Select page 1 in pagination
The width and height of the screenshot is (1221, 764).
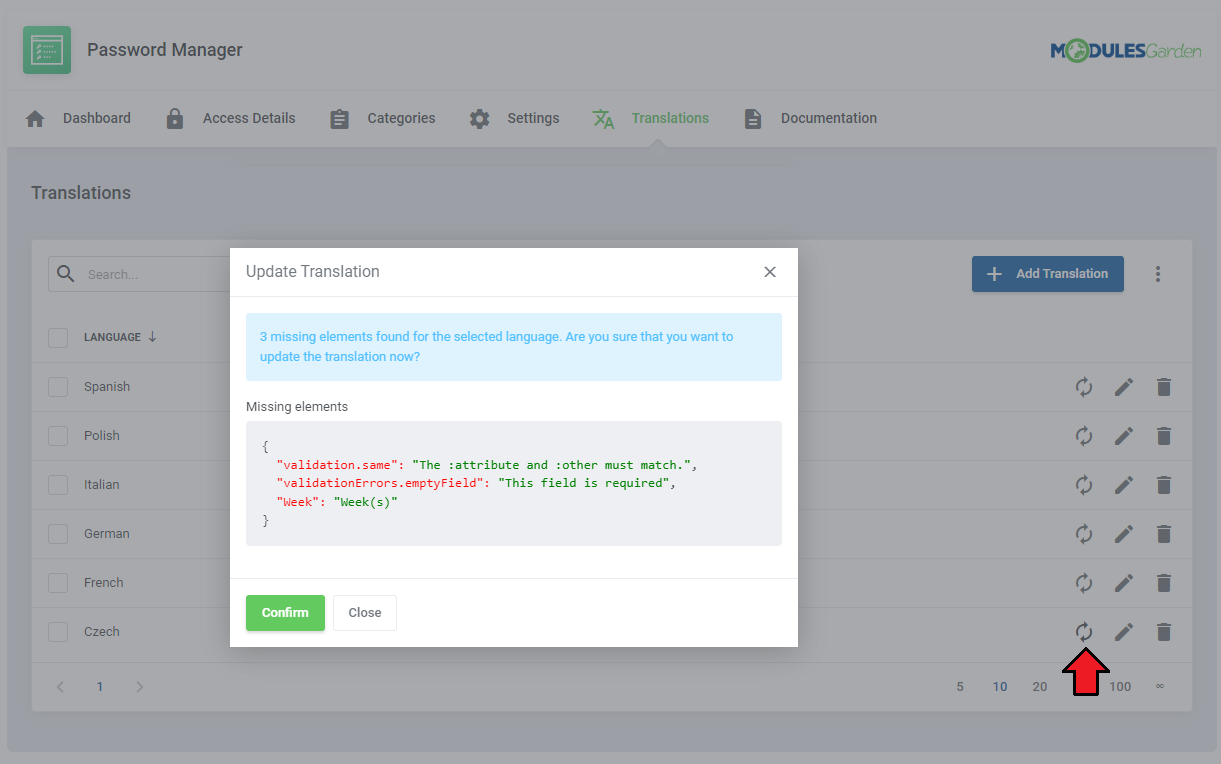coord(100,687)
